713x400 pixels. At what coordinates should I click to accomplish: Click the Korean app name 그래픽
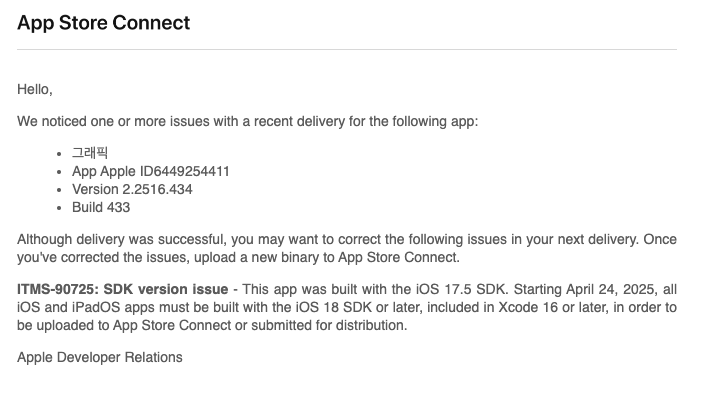(90, 153)
